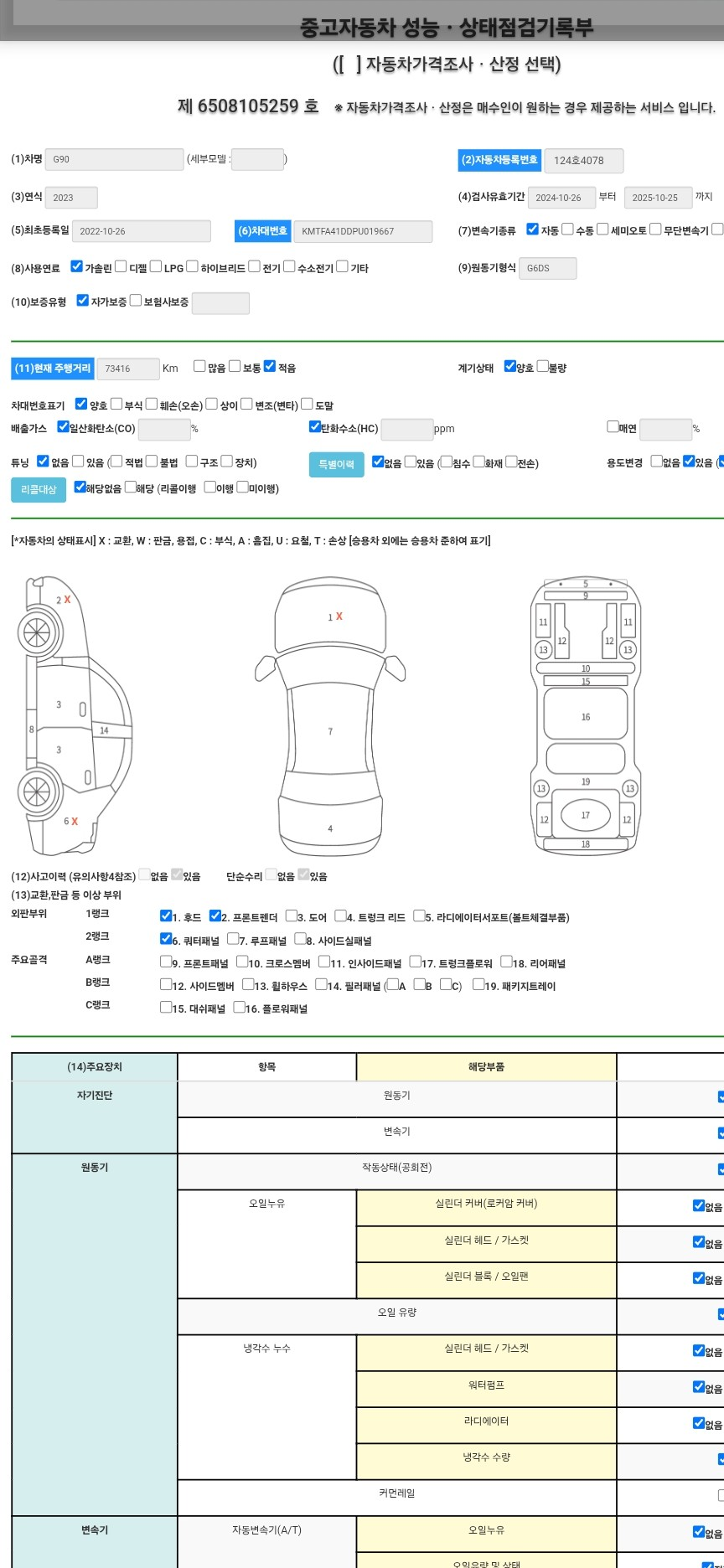Click the red X on the hood in the top-view car diagram
This screenshot has width=724, height=1568.
(x=339, y=616)
